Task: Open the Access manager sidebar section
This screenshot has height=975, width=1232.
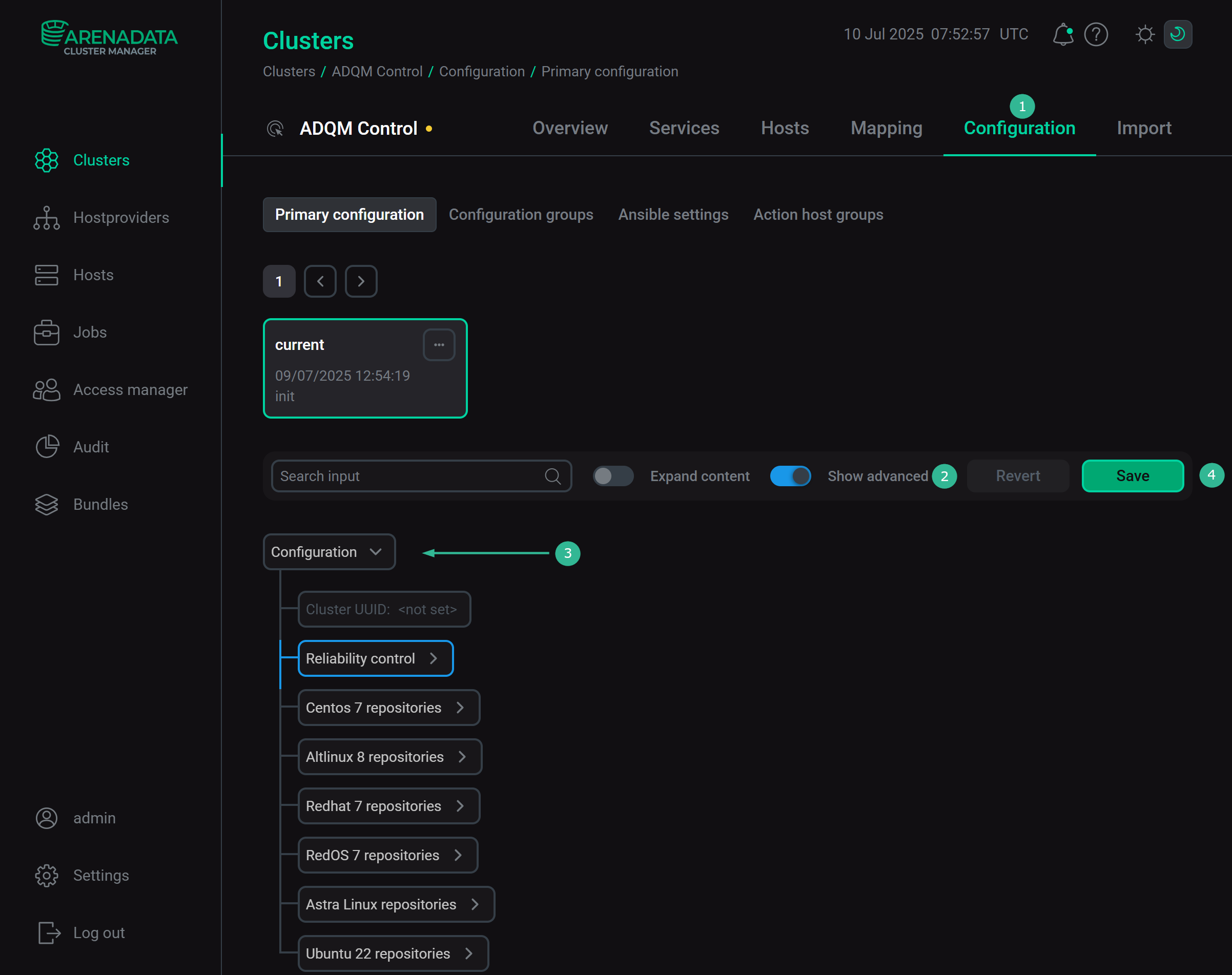Action: (x=130, y=390)
